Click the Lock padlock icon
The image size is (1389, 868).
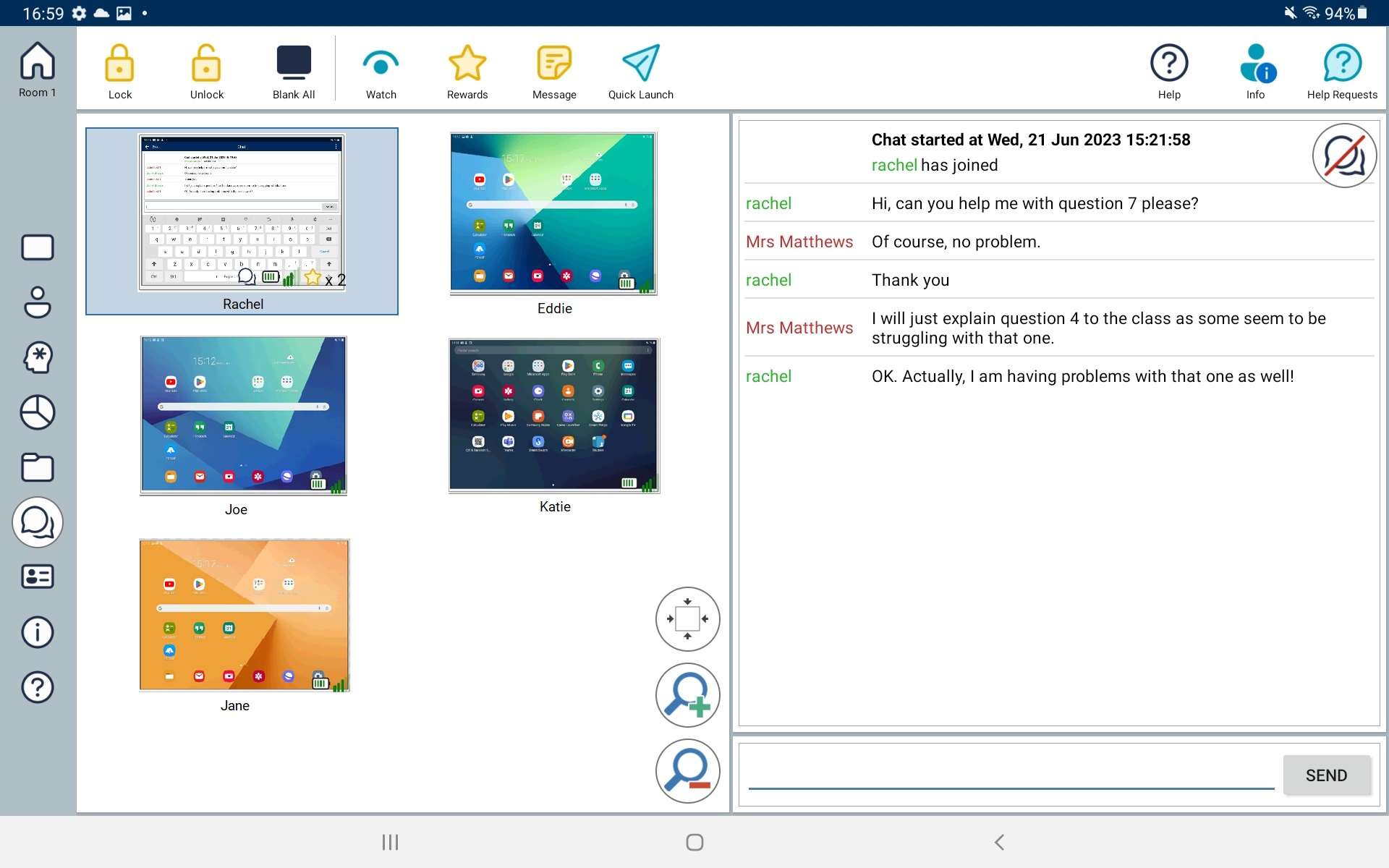click(119, 64)
